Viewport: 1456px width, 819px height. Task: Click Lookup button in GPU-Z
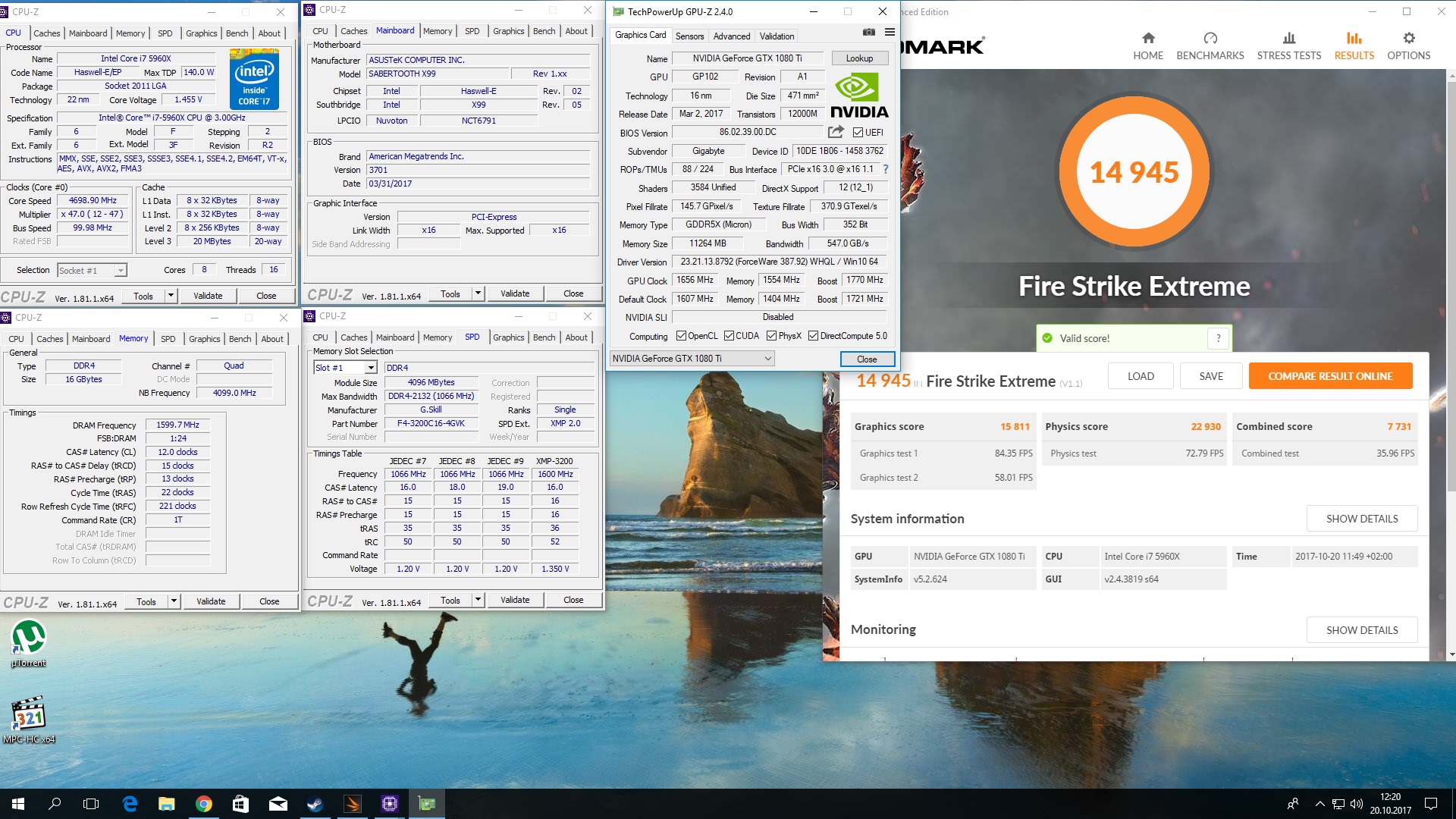click(859, 58)
